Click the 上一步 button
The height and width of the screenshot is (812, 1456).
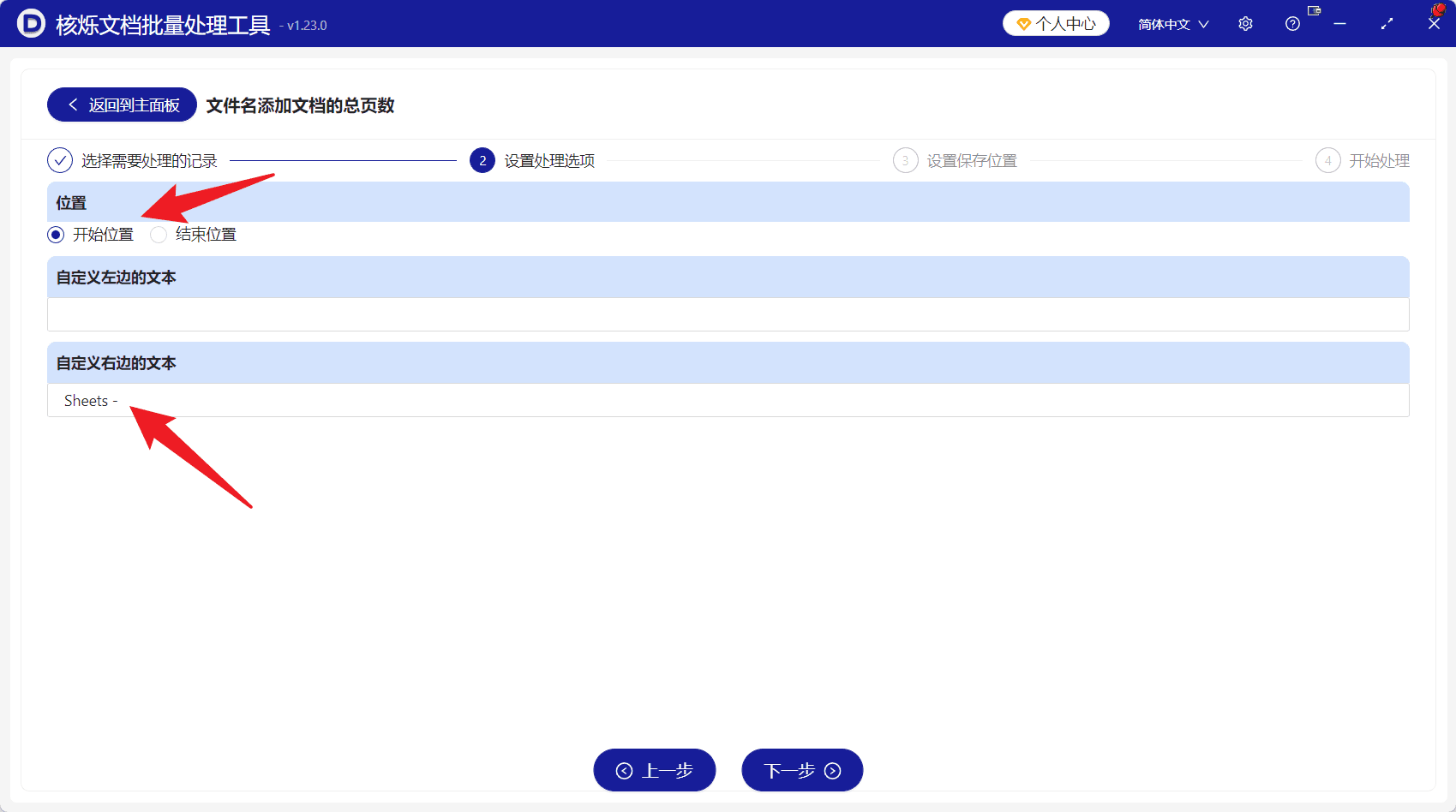pos(655,770)
